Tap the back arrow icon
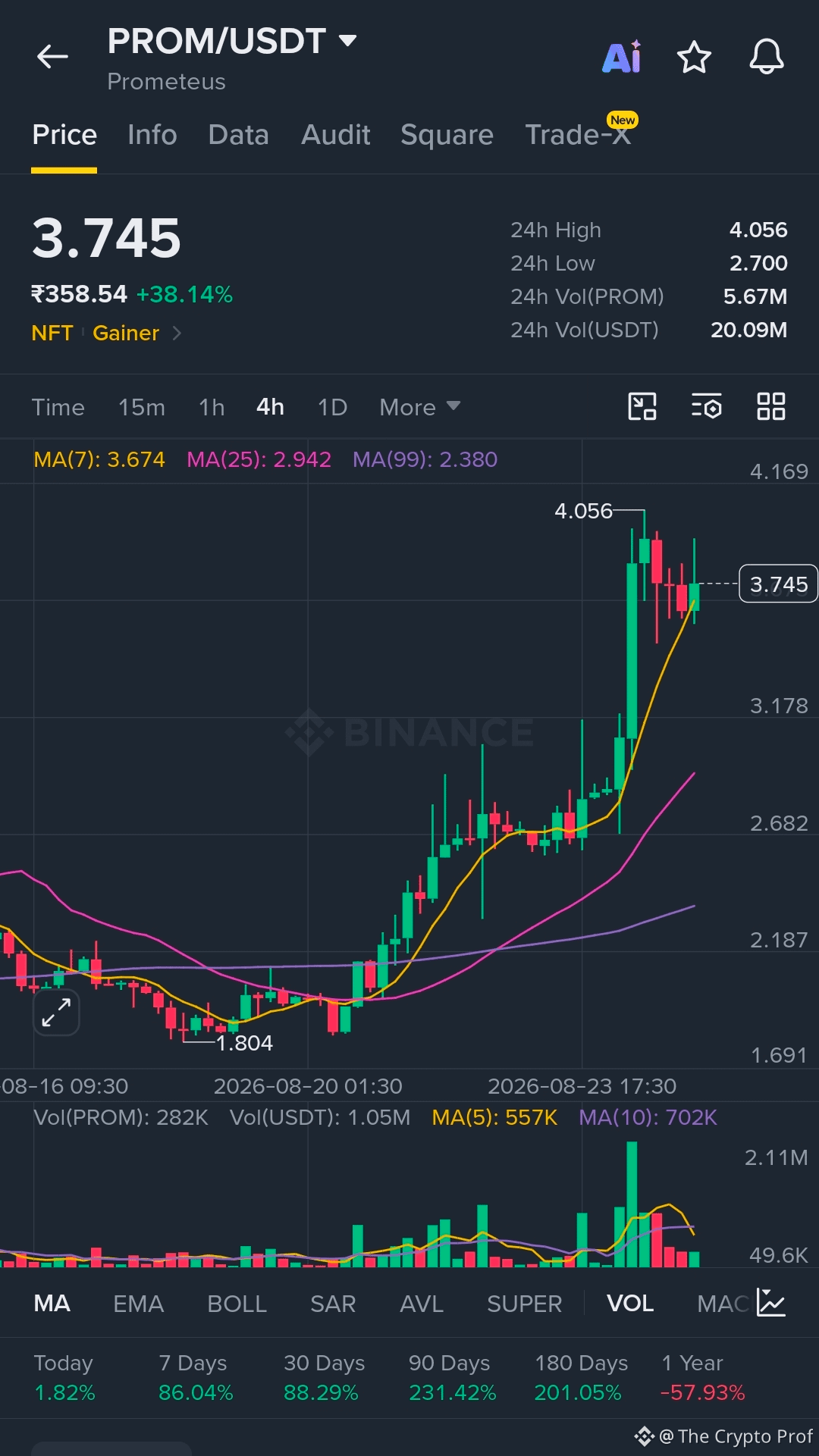Viewport: 819px width, 1456px height. (x=52, y=57)
